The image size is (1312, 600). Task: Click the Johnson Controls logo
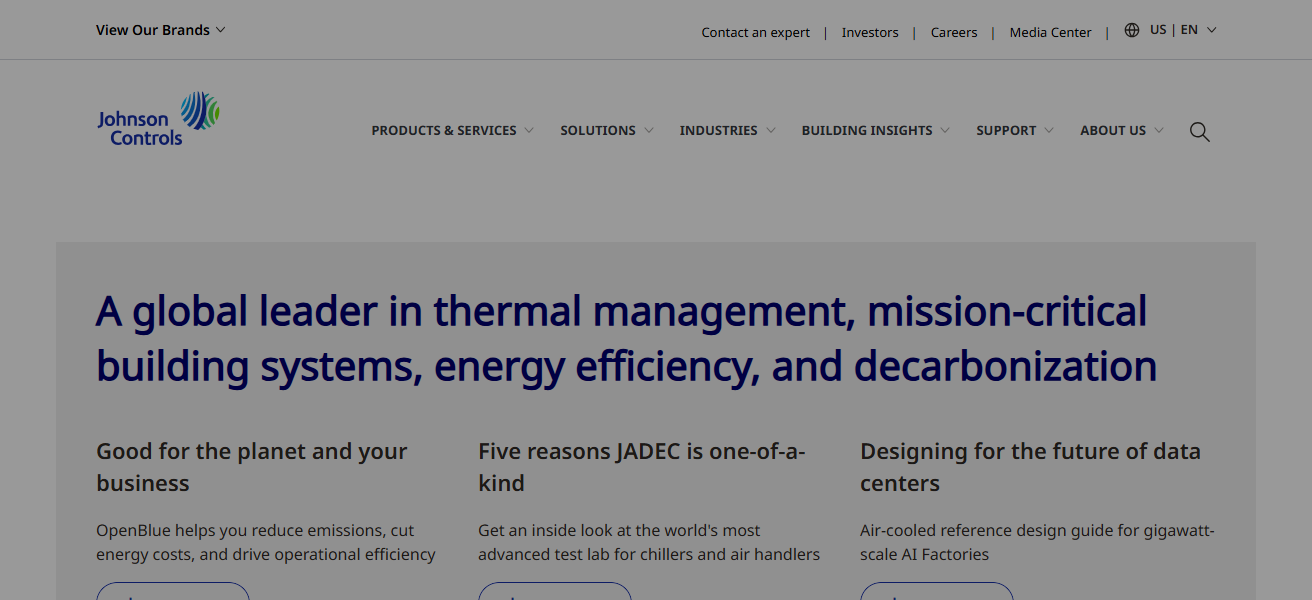point(158,119)
